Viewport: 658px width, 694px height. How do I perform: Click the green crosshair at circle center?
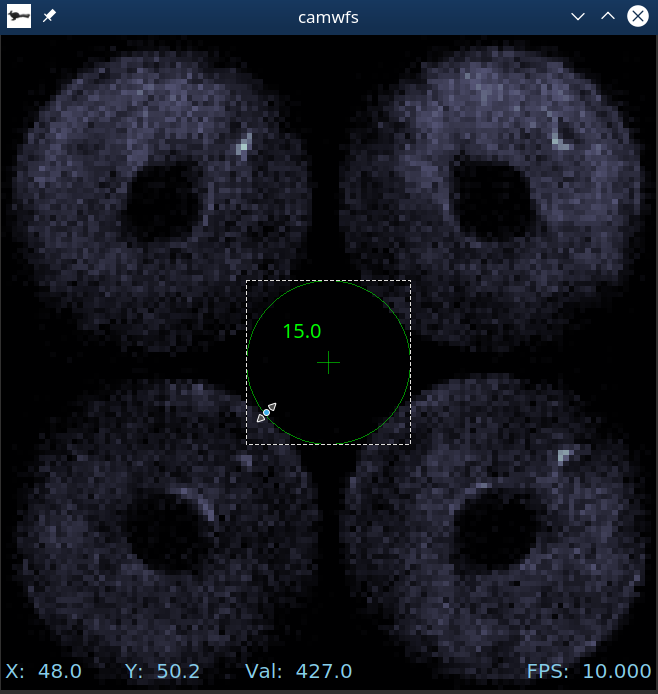click(328, 362)
